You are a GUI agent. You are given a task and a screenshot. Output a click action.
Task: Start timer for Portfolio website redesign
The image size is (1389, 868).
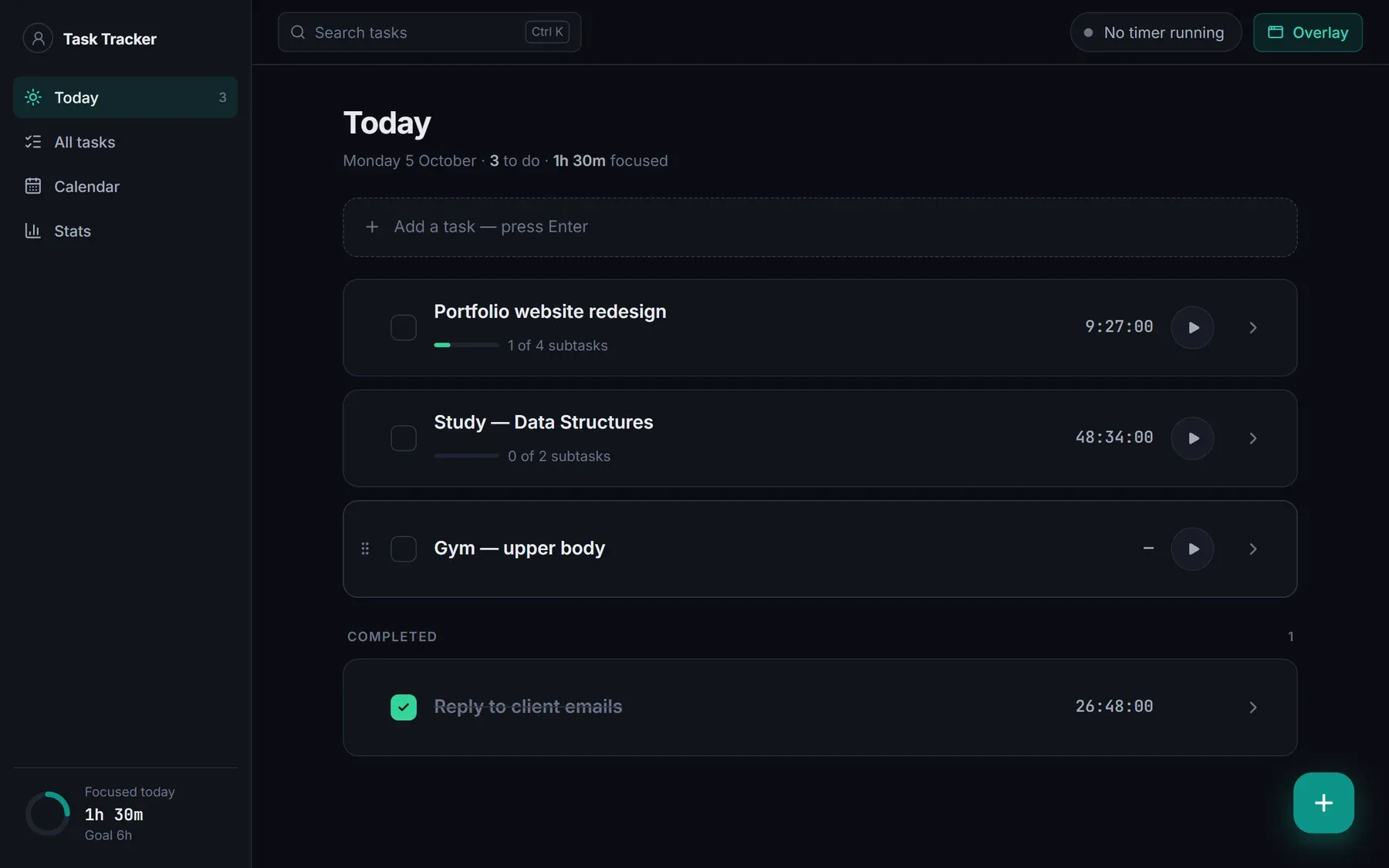click(x=1192, y=327)
